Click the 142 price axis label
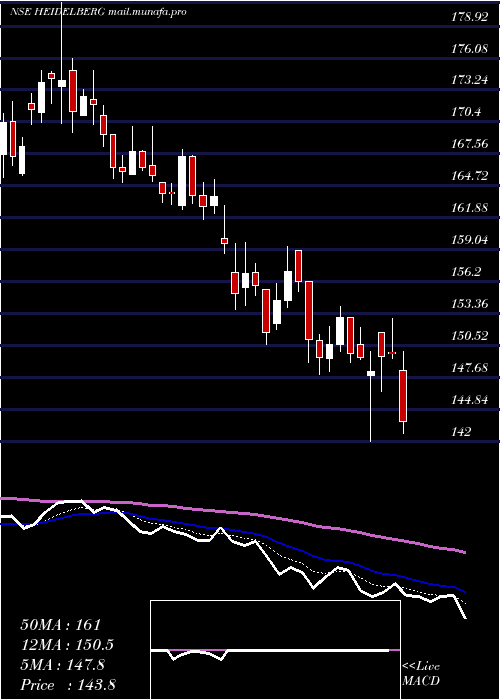 [x=461, y=432]
